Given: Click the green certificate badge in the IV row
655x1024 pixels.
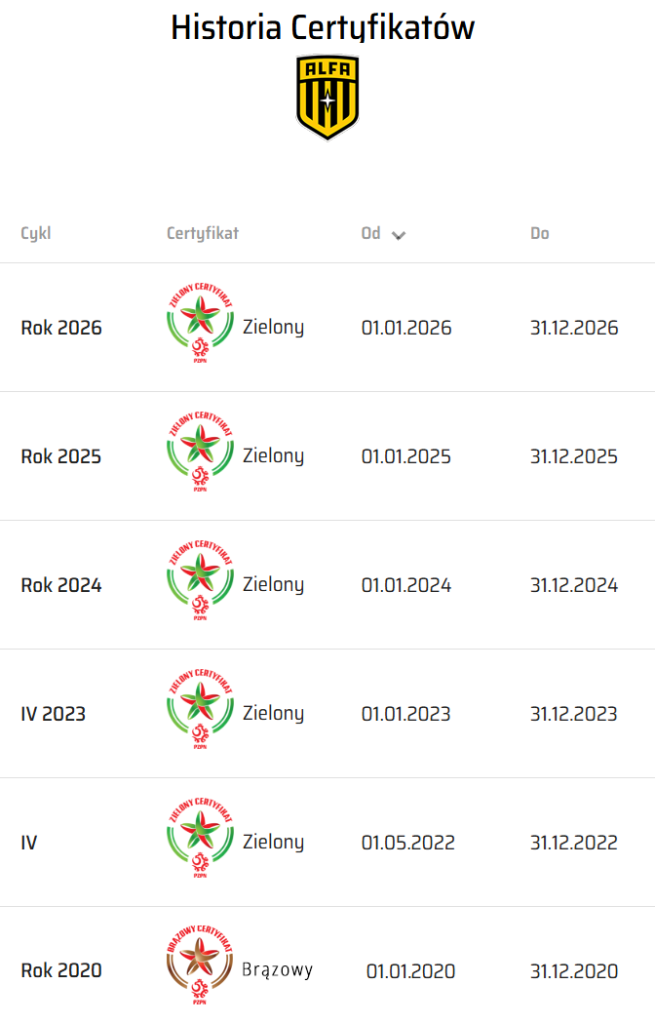Looking at the screenshot, I should [200, 842].
